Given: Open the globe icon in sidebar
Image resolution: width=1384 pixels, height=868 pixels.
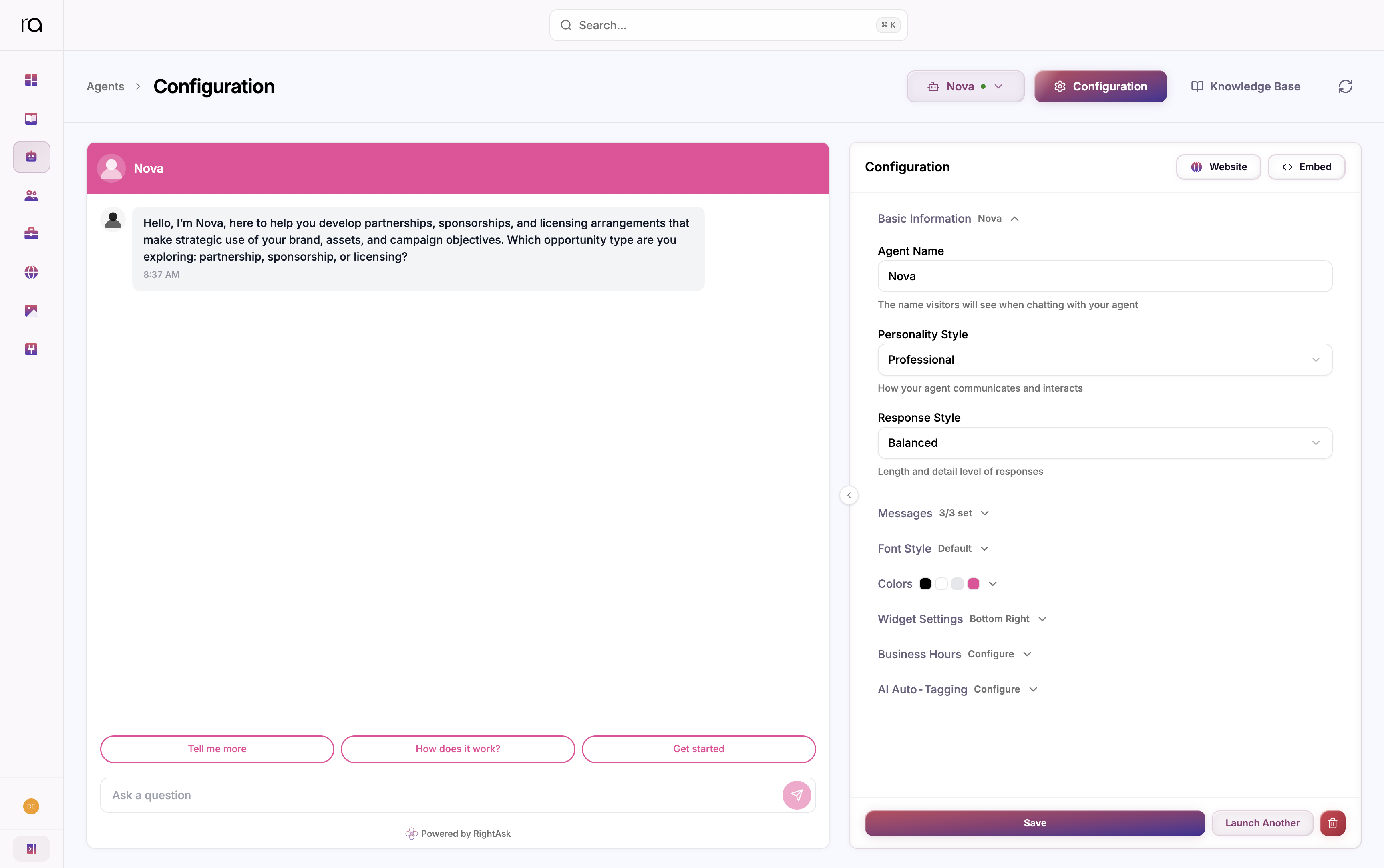Looking at the screenshot, I should (x=31, y=272).
